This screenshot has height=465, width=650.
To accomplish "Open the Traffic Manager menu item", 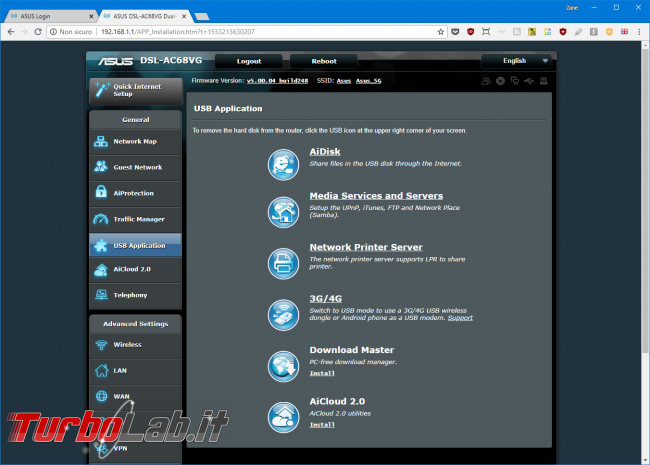I will [135, 219].
